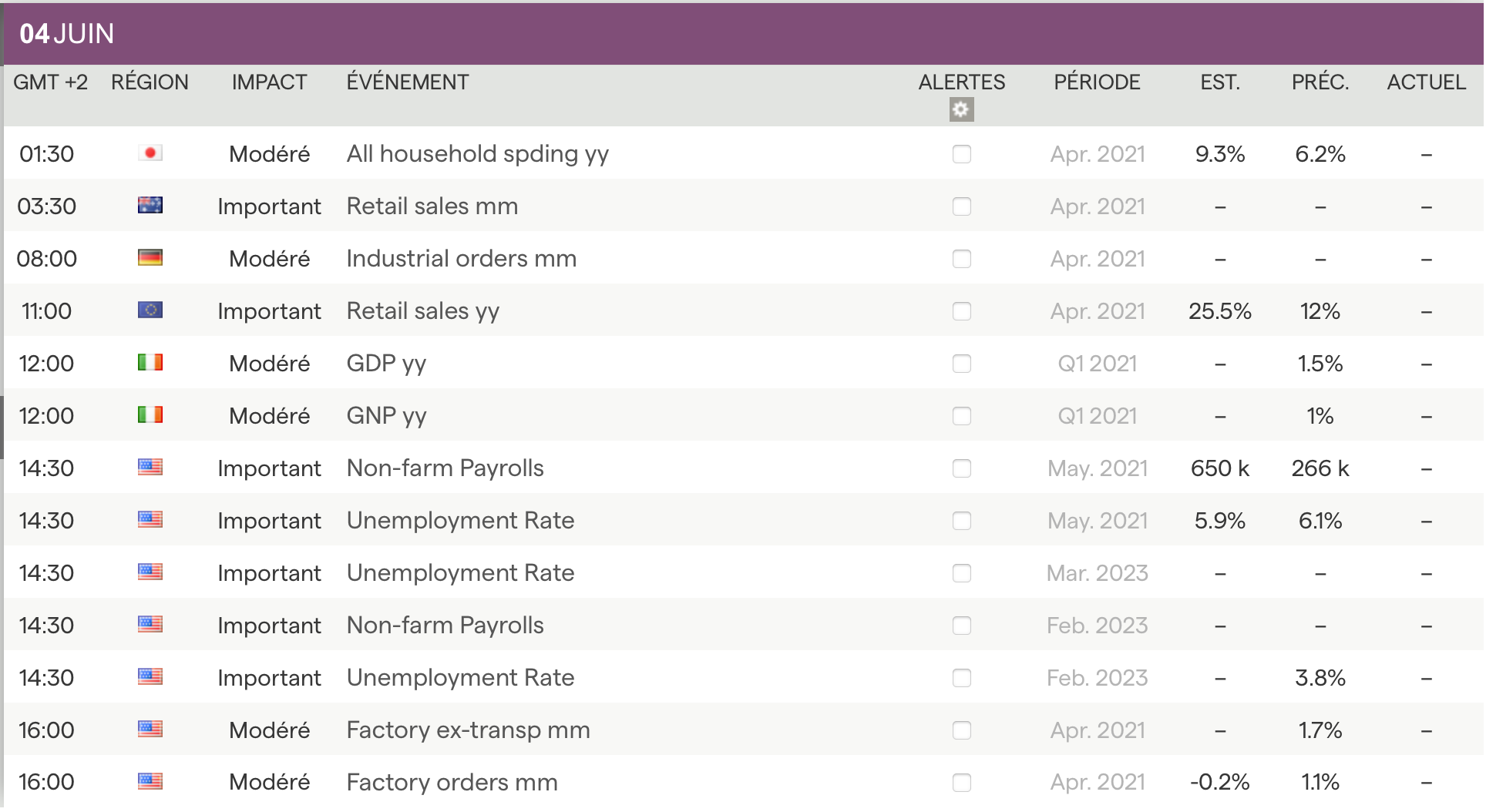Check the alert box for Industrial orders mm
Screen dimensions: 1486x812
[x=961, y=259]
